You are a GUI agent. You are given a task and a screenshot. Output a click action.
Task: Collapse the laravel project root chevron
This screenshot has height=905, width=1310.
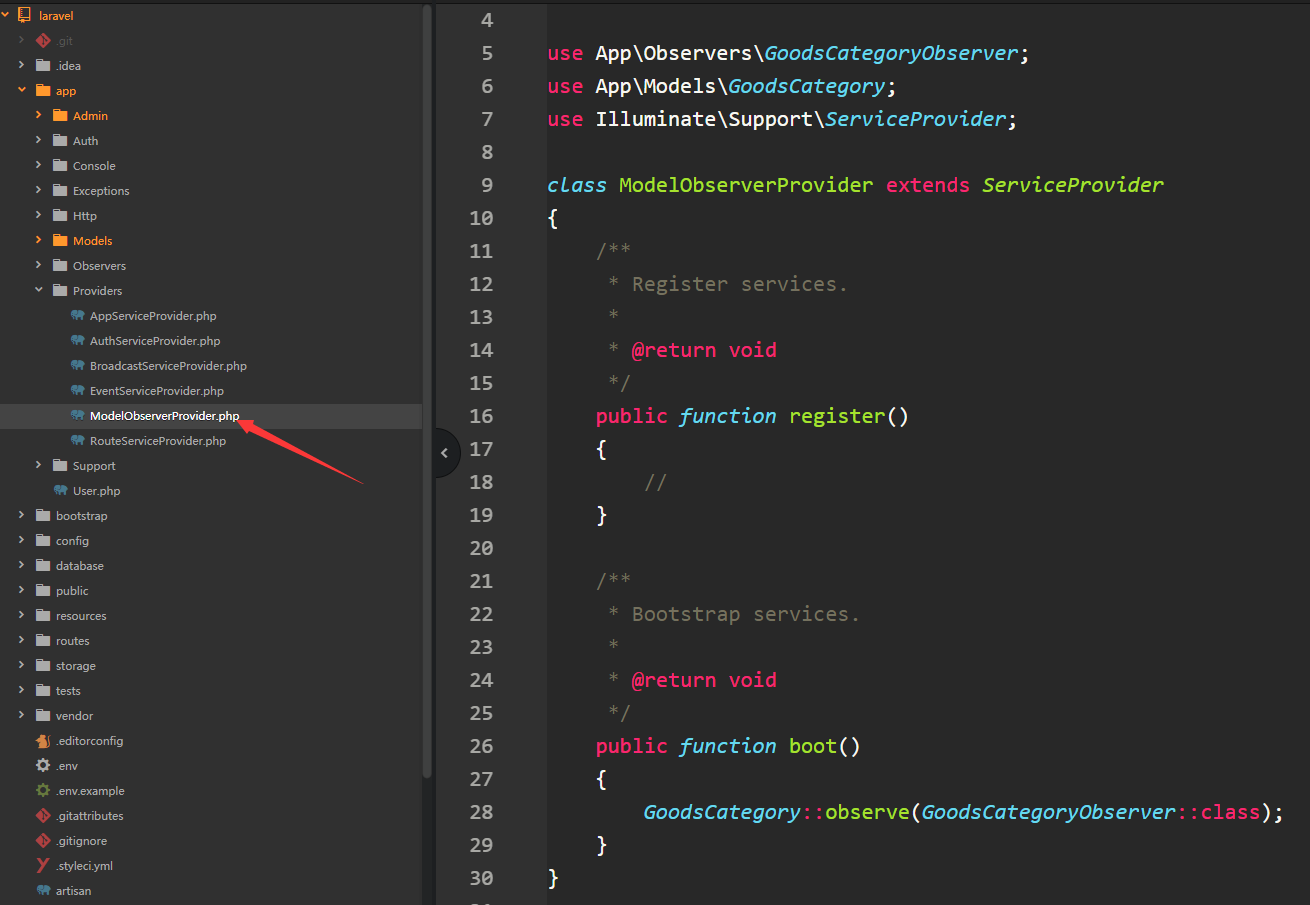click(x=5, y=16)
